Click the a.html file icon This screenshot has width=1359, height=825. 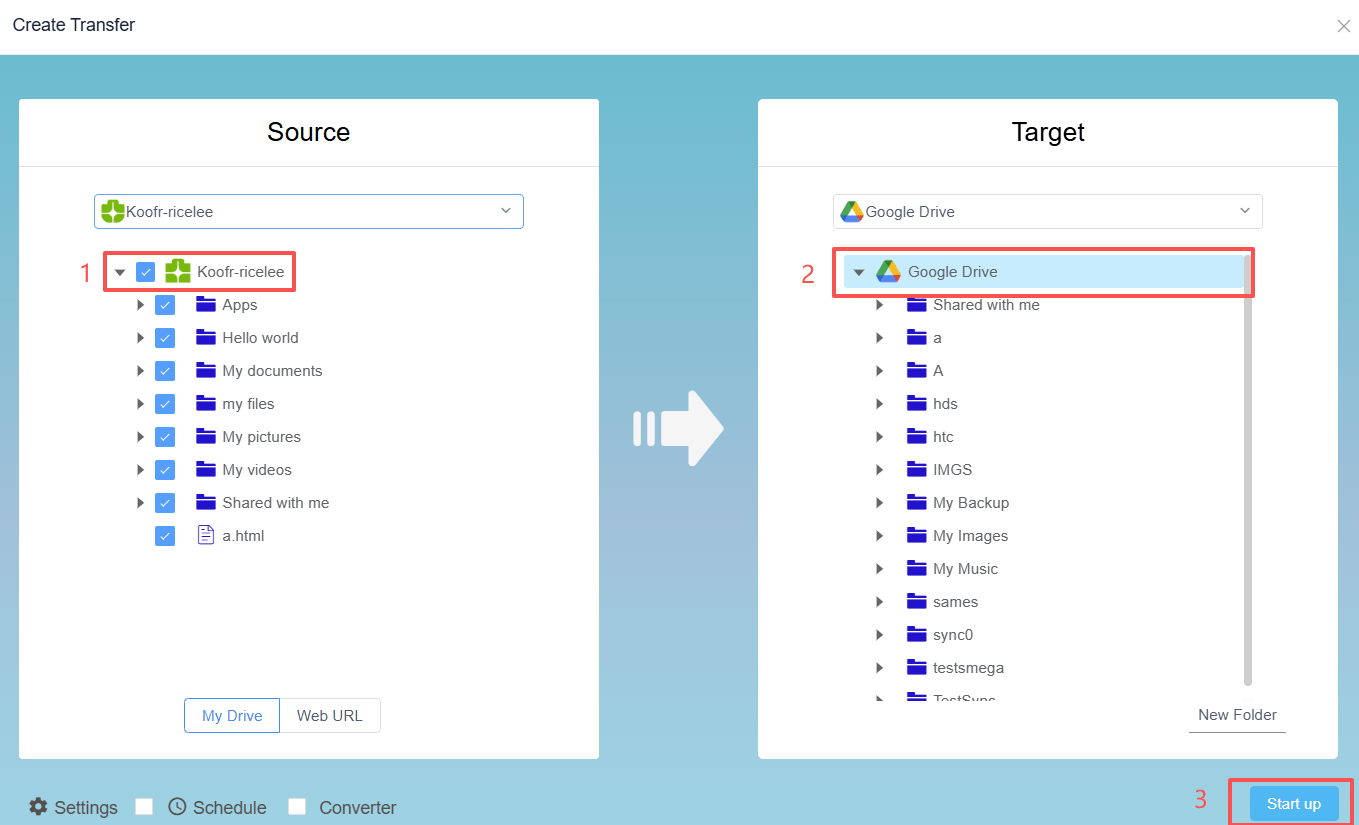click(x=206, y=535)
